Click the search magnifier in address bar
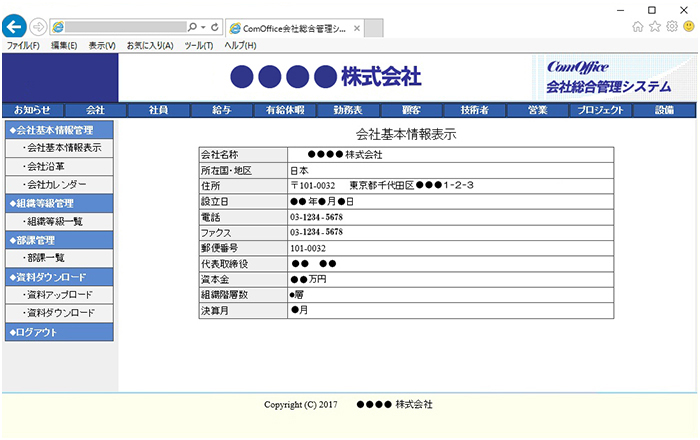The image size is (700, 440). click(x=192, y=27)
